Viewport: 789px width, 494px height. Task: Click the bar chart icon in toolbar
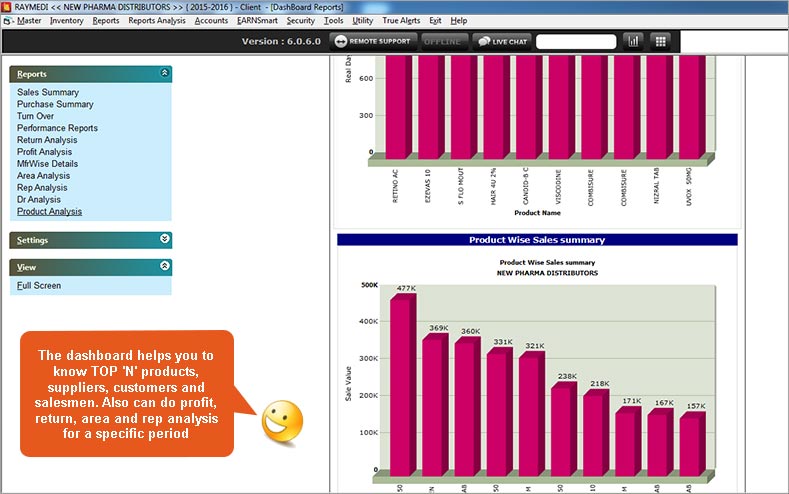(x=633, y=41)
